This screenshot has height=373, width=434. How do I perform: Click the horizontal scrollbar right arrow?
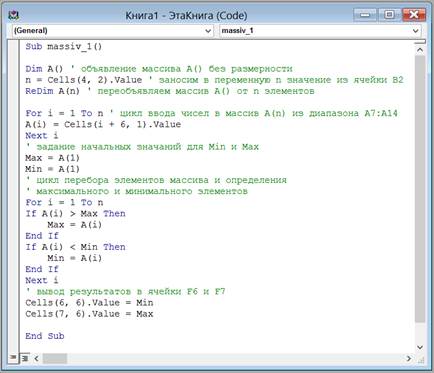[409, 359]
